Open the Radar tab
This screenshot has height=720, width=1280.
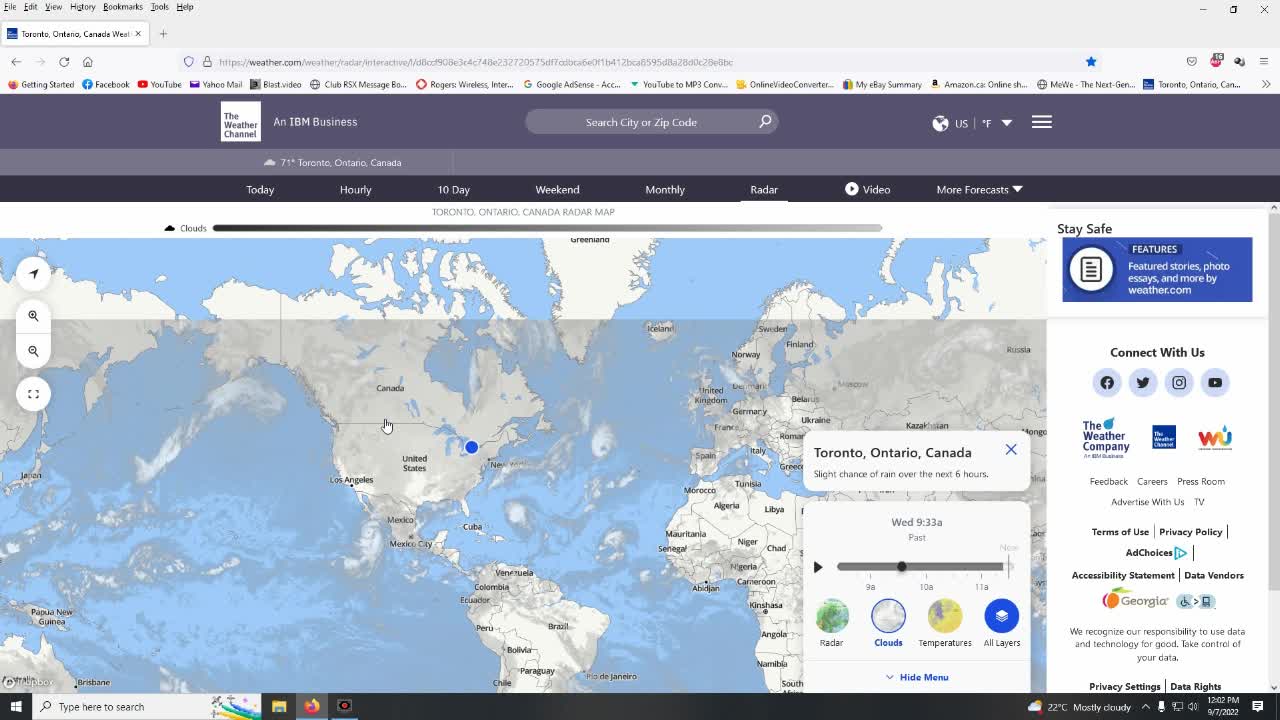click(764, 189)
